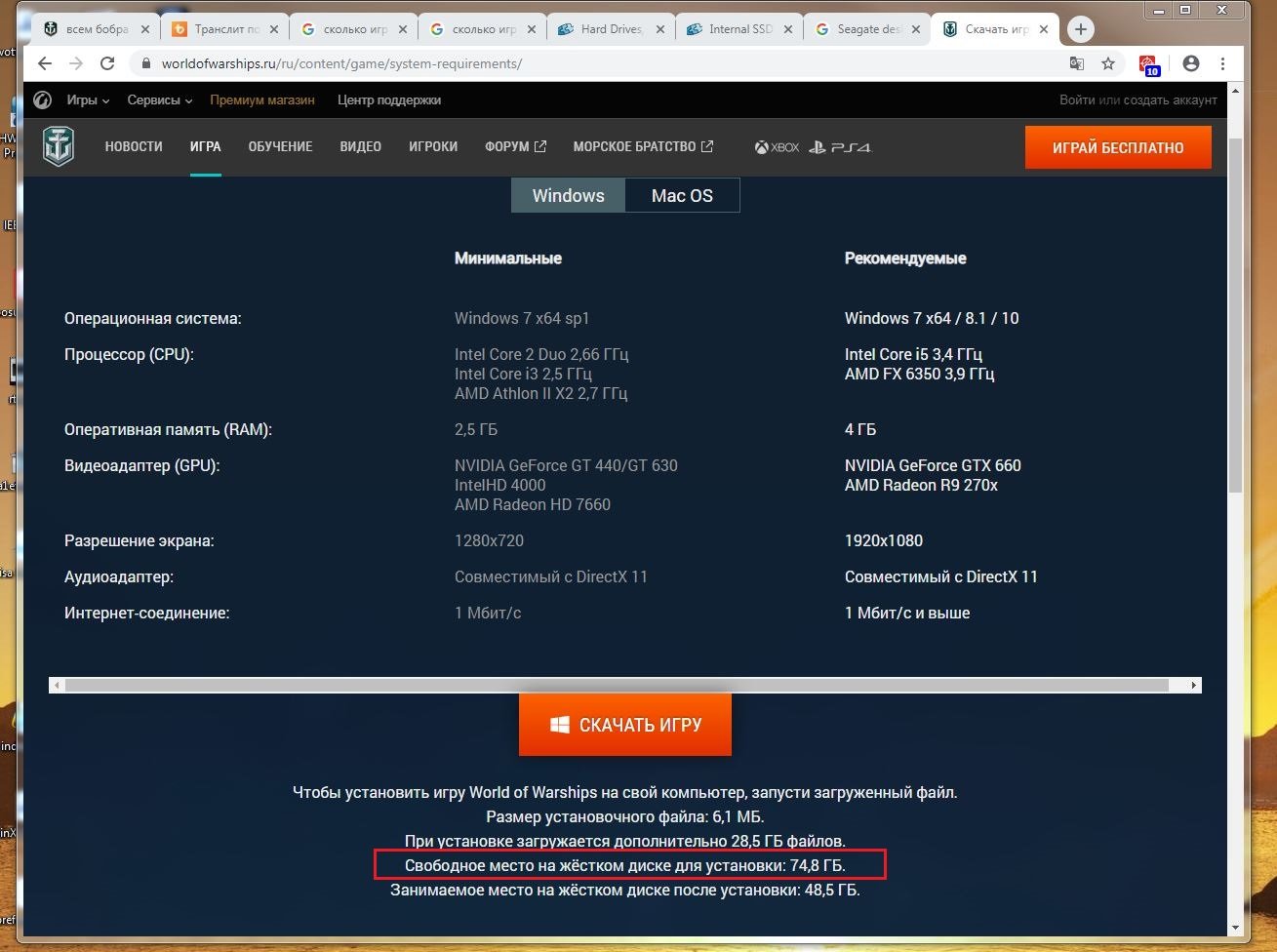
Task: Open the НОВОСТИ menu item
Action: (x=134, y=146)
